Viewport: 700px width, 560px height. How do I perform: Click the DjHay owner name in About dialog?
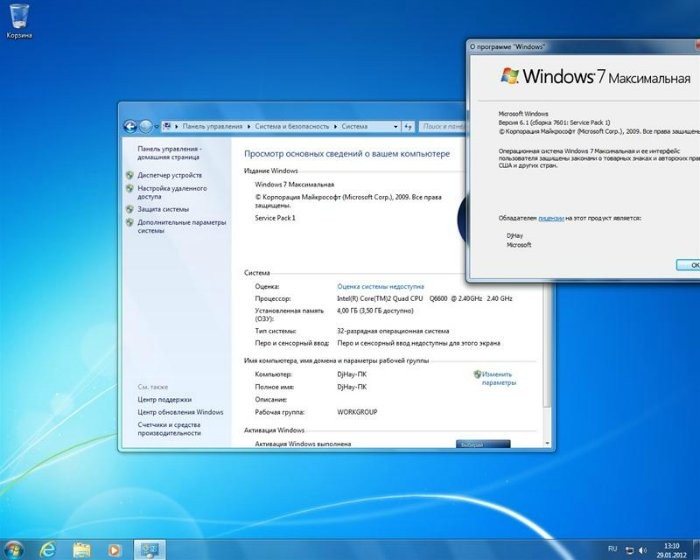(x=515, y=235)
